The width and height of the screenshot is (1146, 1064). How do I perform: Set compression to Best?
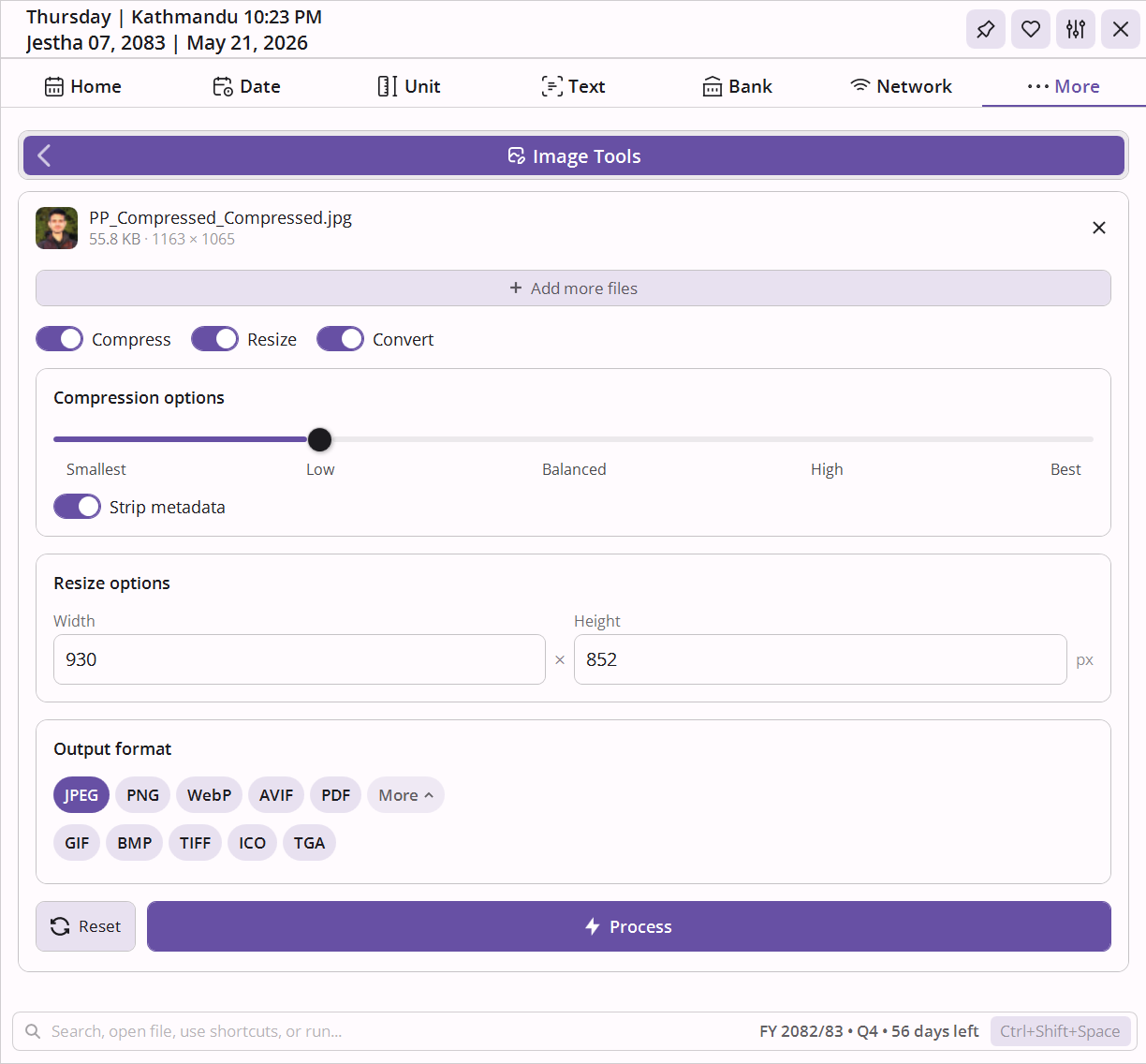[x=1065, y=469]
